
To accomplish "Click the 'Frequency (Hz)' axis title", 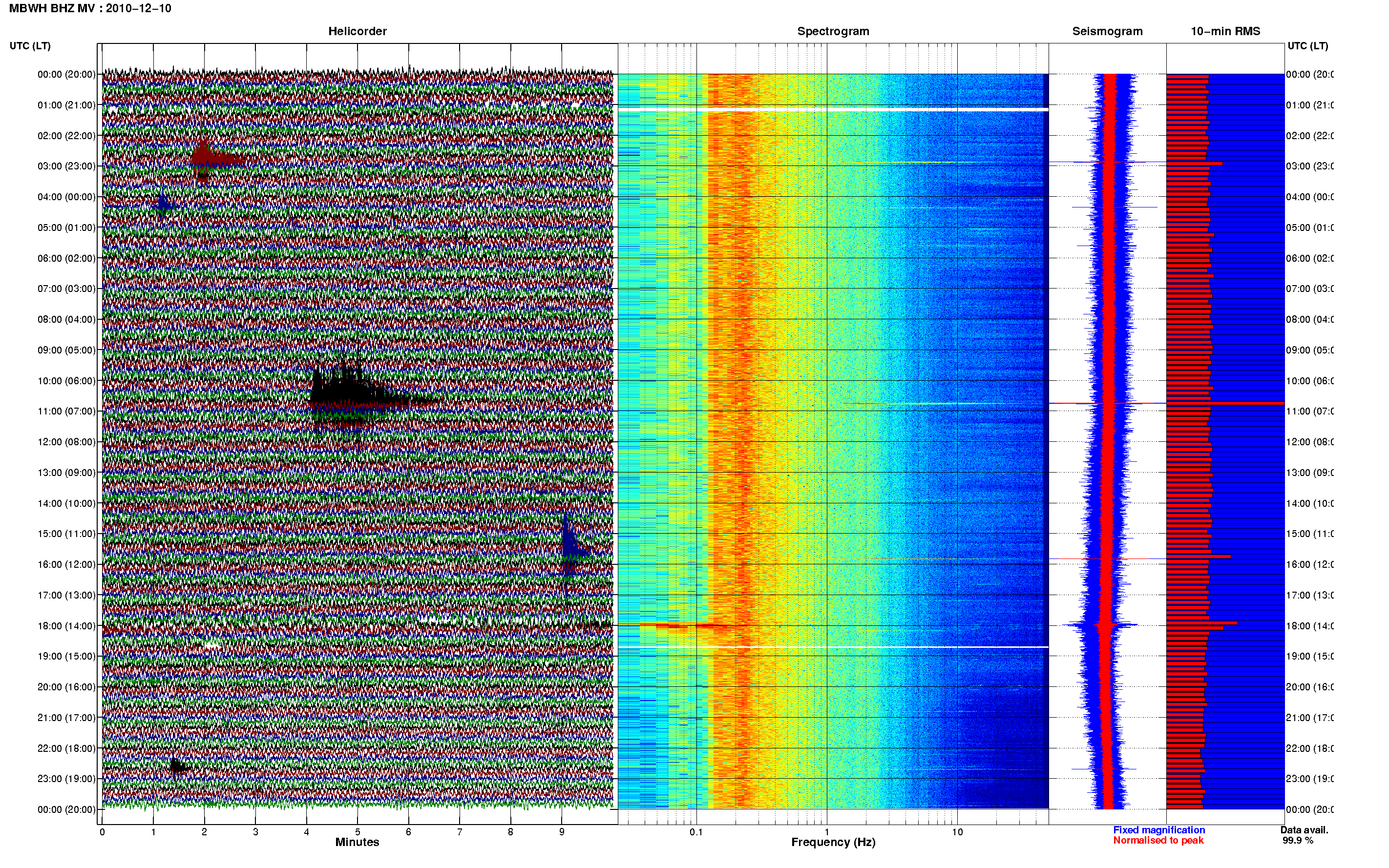I will (x=833, y=842).
